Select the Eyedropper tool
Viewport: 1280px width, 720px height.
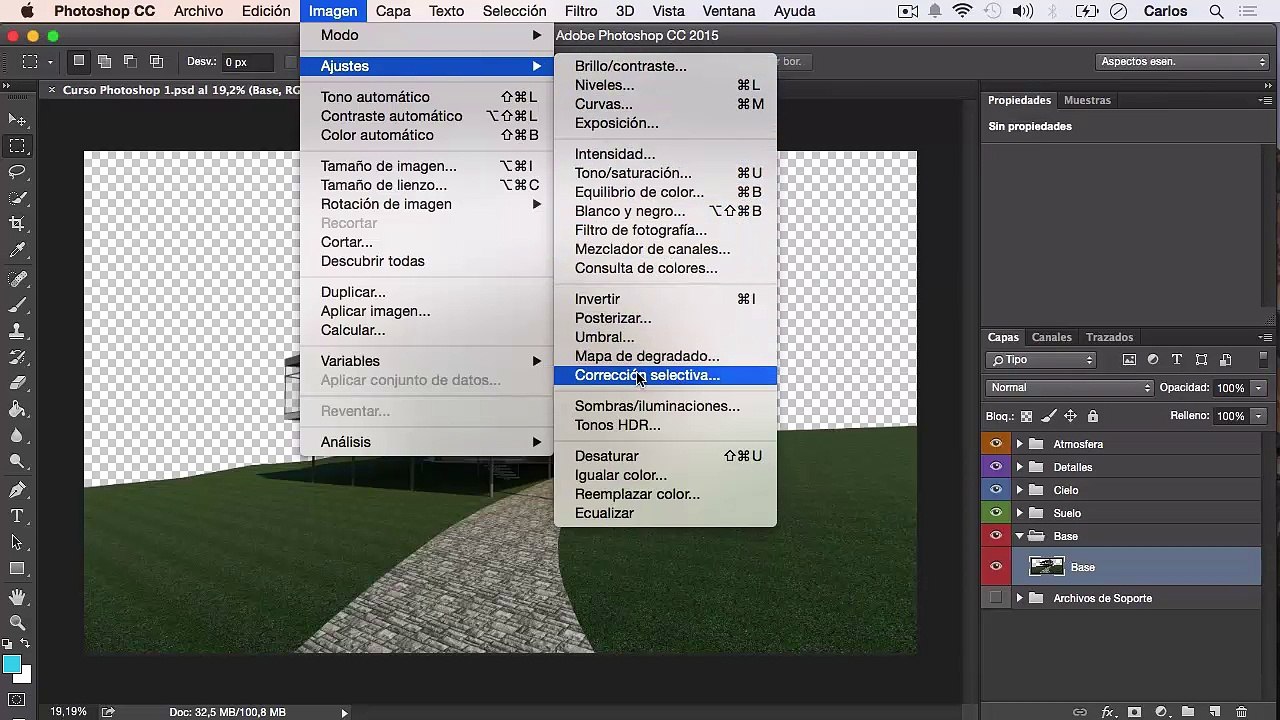(x=17, y=250)
